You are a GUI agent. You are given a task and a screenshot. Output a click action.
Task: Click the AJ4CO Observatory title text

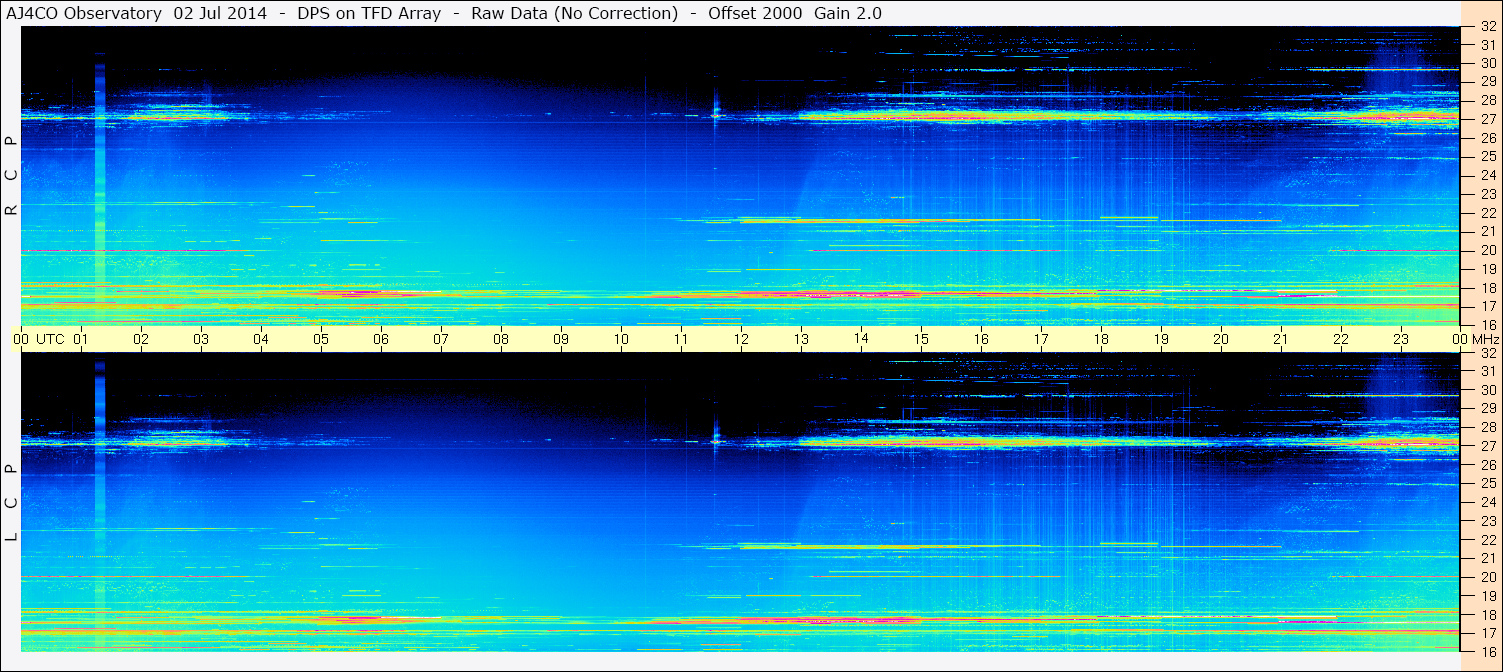coord(86,13)
